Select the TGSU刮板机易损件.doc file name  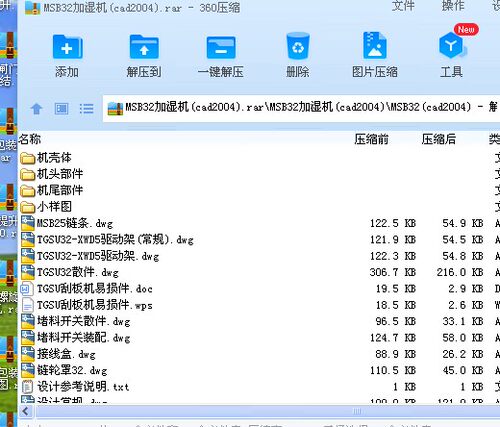[x=95, y=289]
